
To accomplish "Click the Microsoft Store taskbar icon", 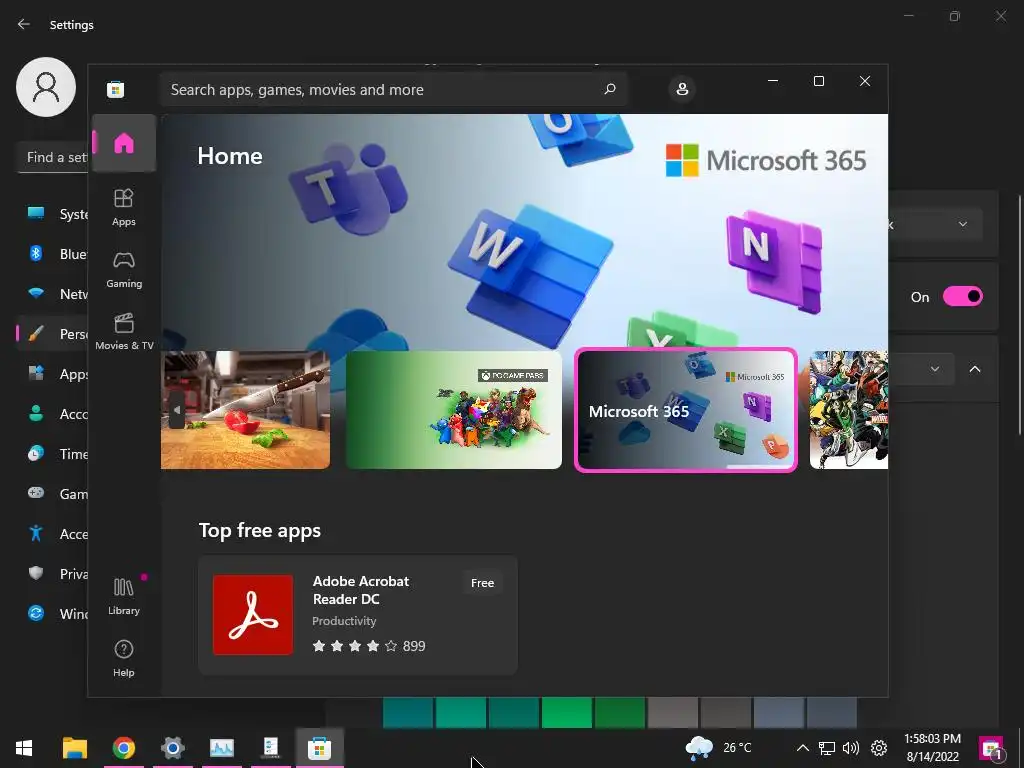I will 319,748.
